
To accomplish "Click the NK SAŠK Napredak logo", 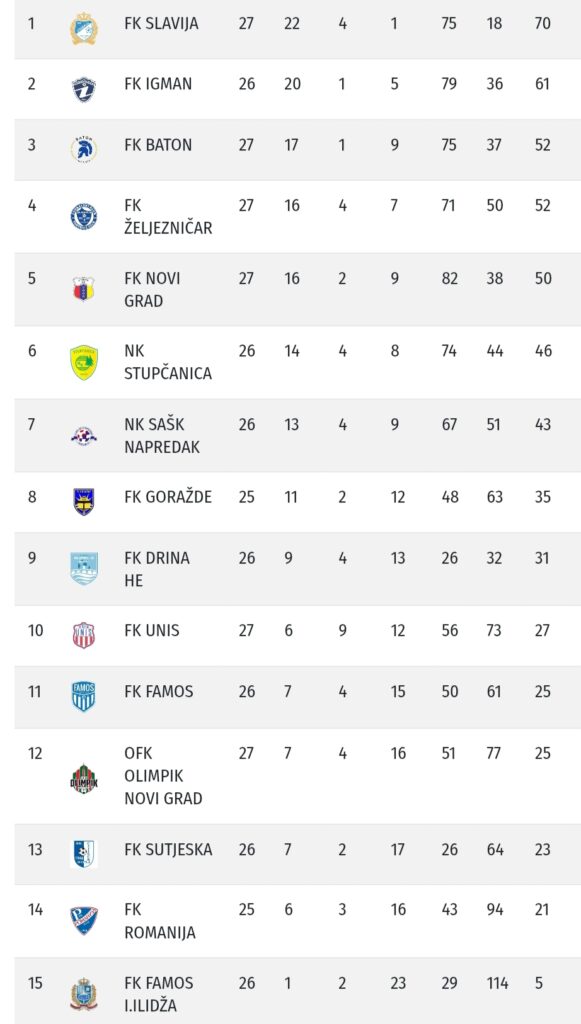I will point(84,435).
